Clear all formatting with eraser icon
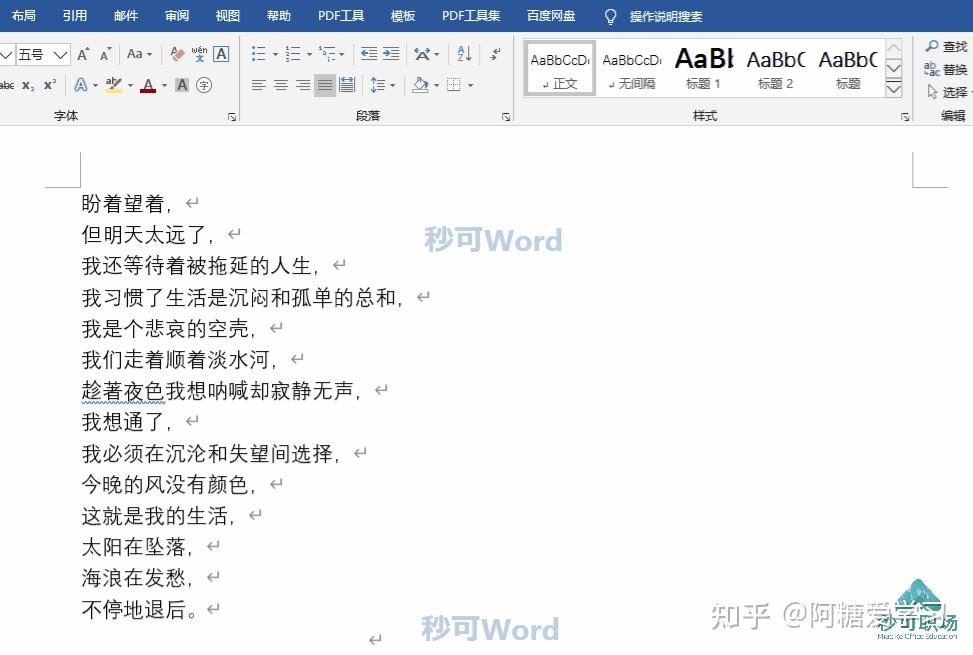973x655 pixels. pos(177,55)
